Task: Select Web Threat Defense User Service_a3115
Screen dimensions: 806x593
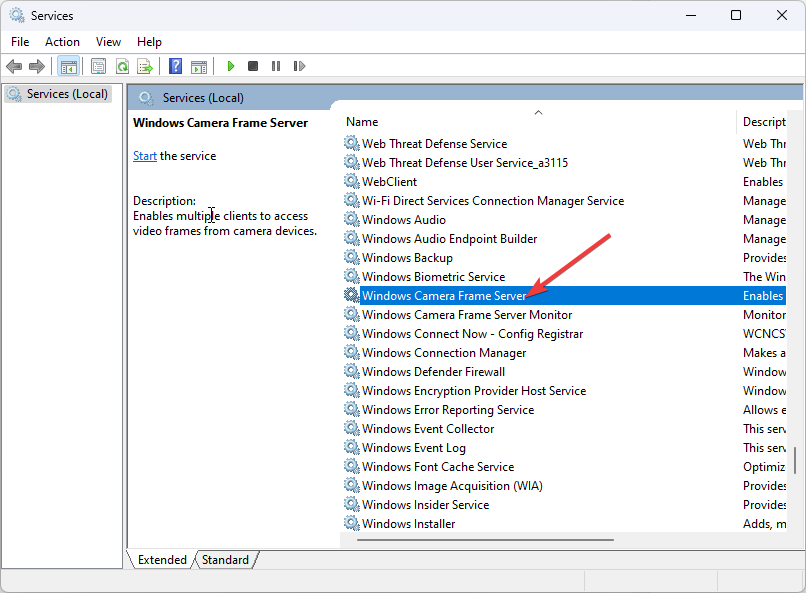Action: point(564,162)
